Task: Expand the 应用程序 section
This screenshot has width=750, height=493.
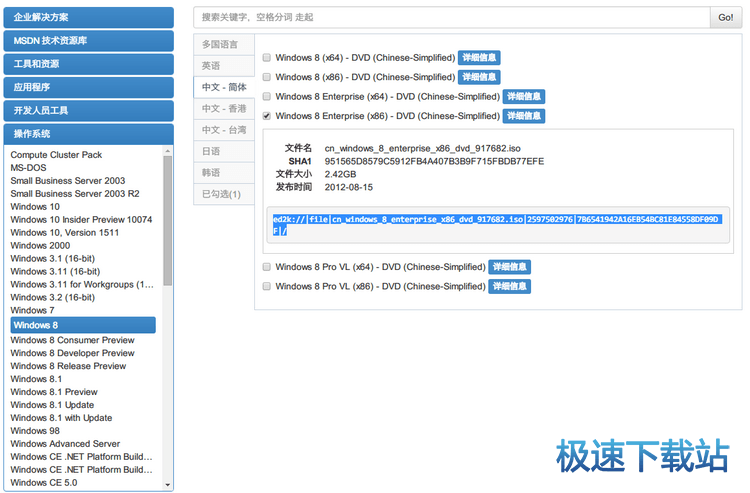Action: (x=88, y=87)
